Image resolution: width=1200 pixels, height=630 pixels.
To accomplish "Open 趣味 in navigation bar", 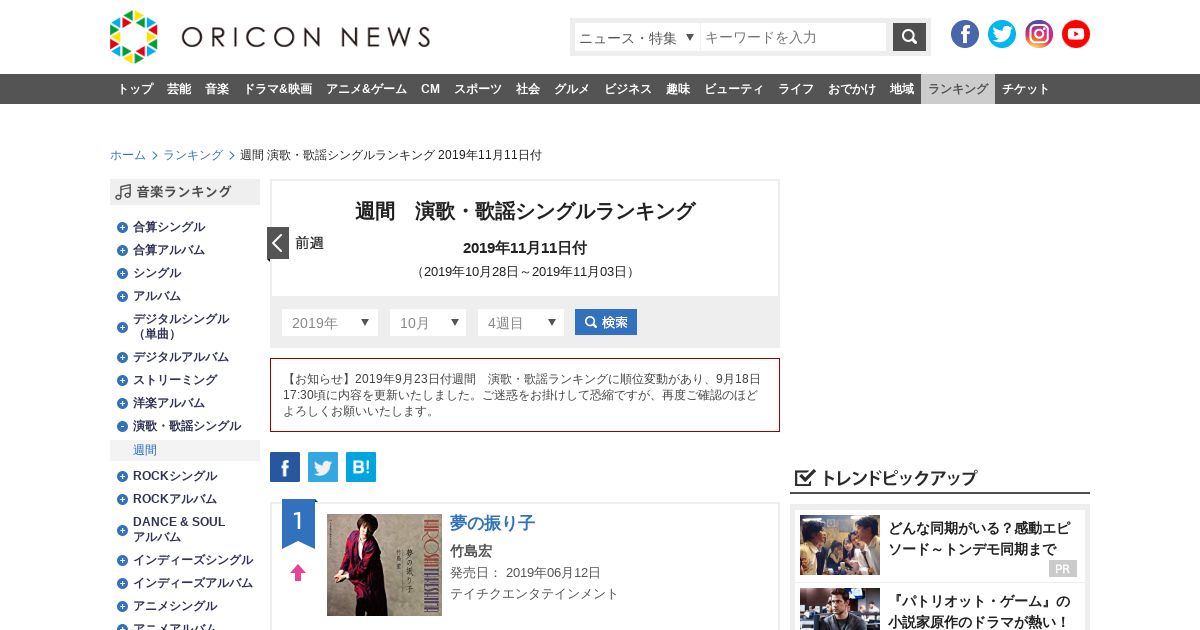I will (678, 89).
